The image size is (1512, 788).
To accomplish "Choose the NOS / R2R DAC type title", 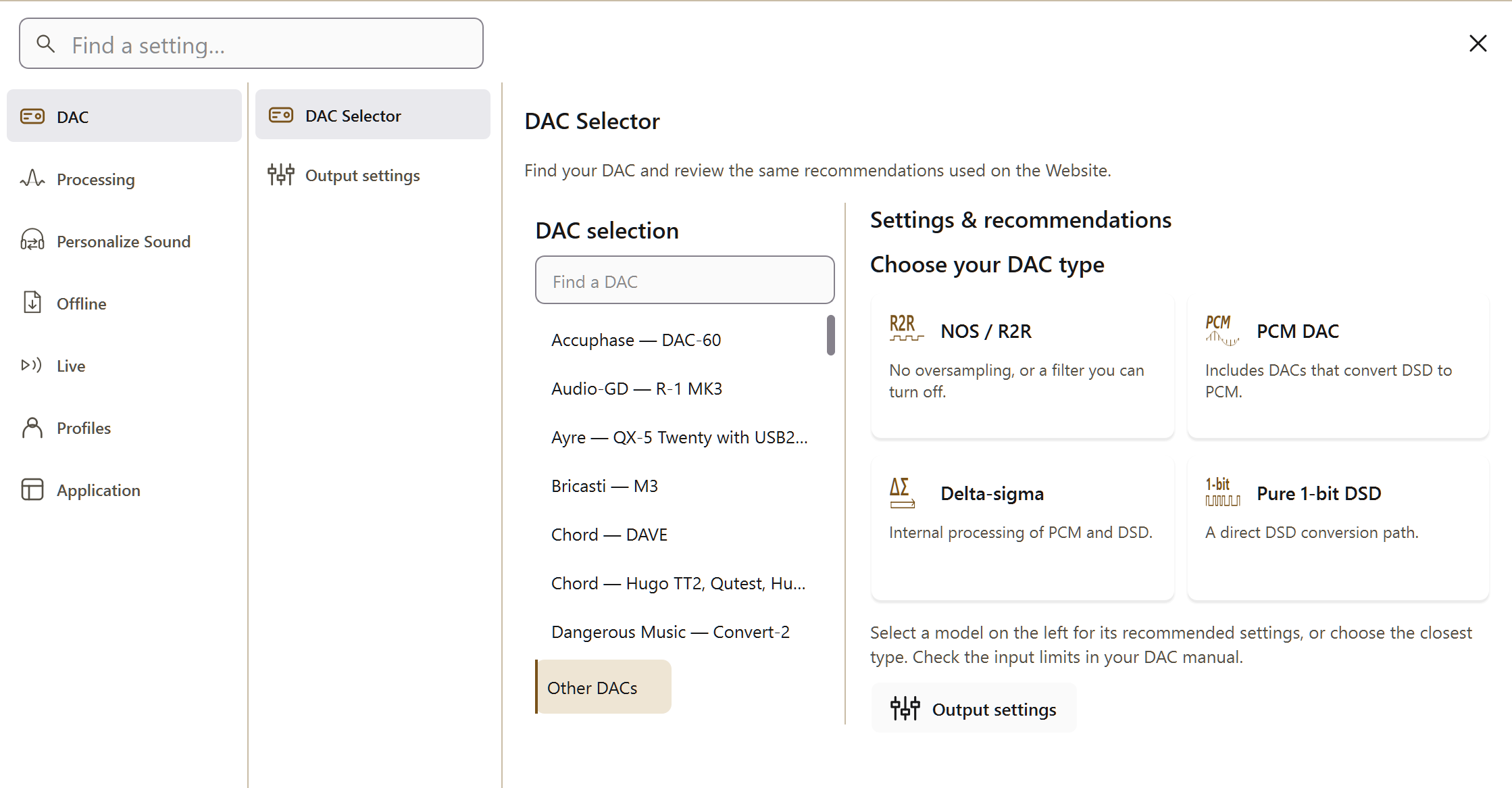I will [x=986, y=331].
